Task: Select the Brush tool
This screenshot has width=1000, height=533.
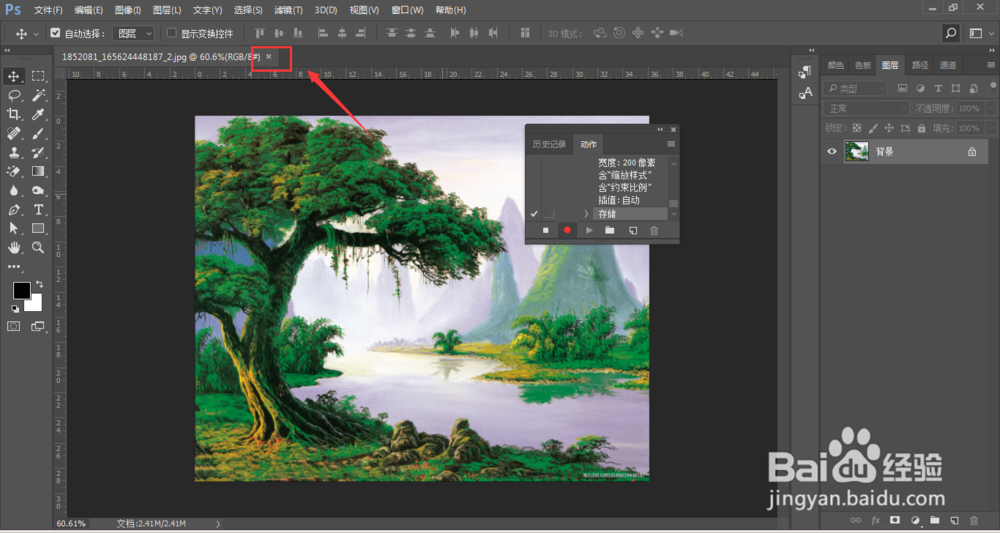Action: point(38,133)
